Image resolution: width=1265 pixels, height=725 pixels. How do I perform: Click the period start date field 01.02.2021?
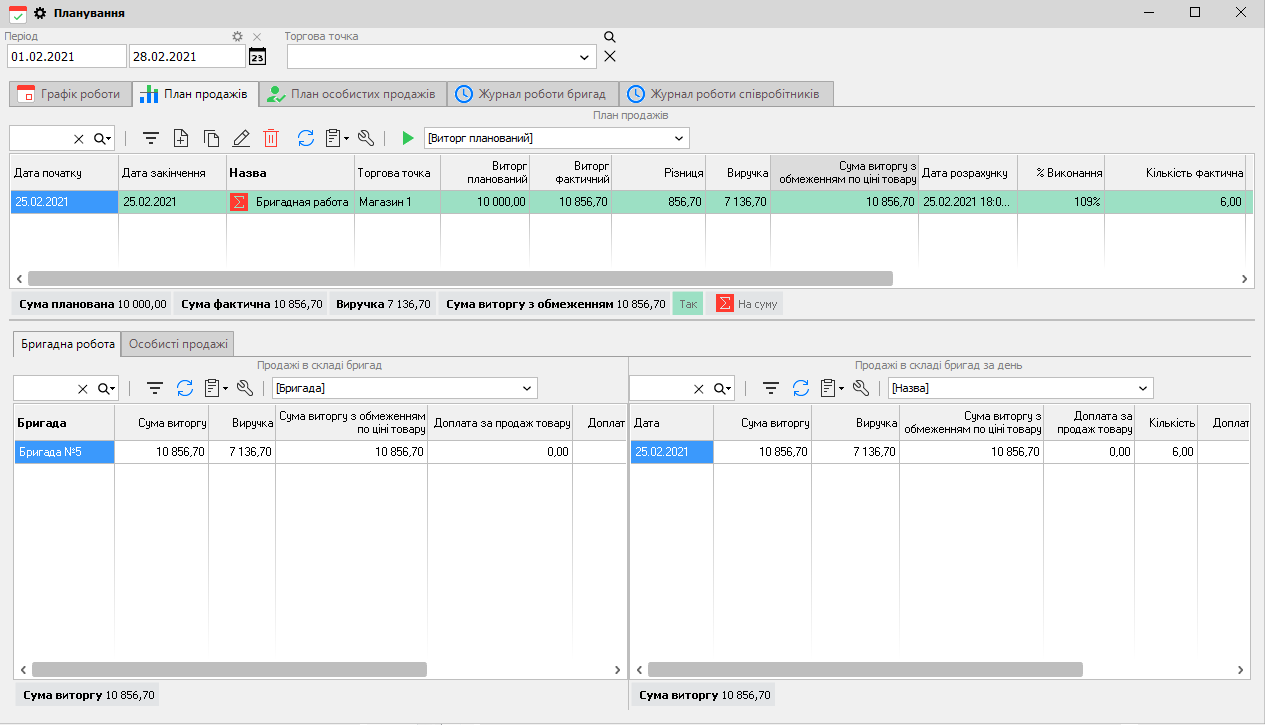(66, 57)
